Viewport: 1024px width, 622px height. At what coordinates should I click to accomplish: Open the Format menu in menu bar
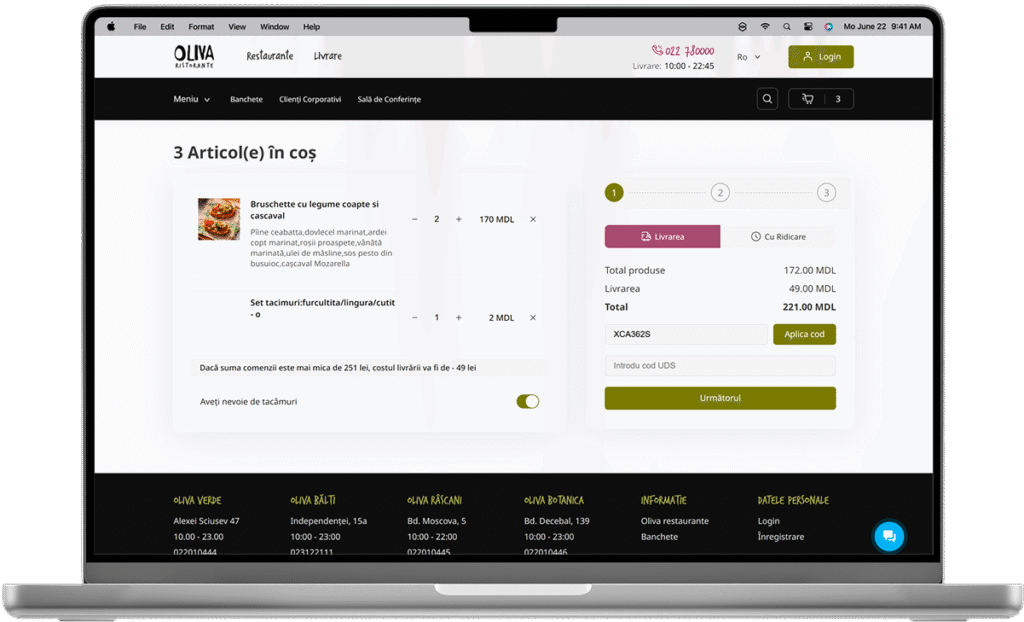pos(201,27)
